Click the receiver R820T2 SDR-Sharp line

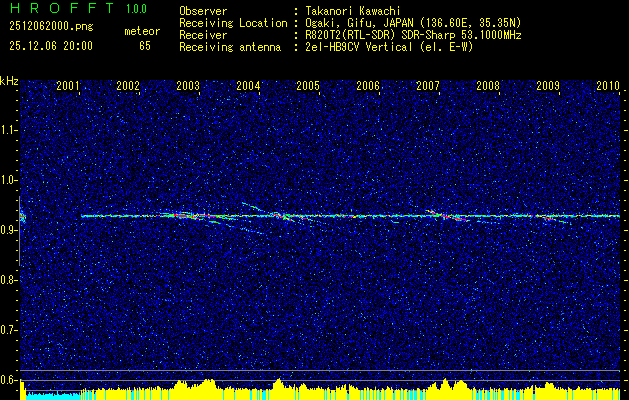point(413,35)
